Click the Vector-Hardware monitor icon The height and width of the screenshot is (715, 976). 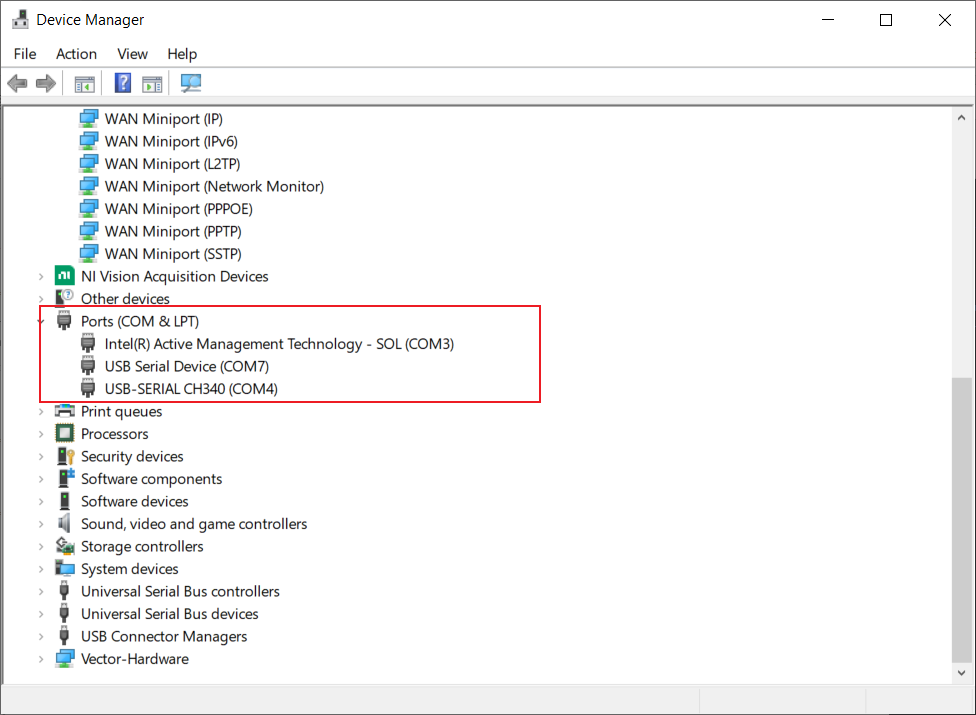65,658
